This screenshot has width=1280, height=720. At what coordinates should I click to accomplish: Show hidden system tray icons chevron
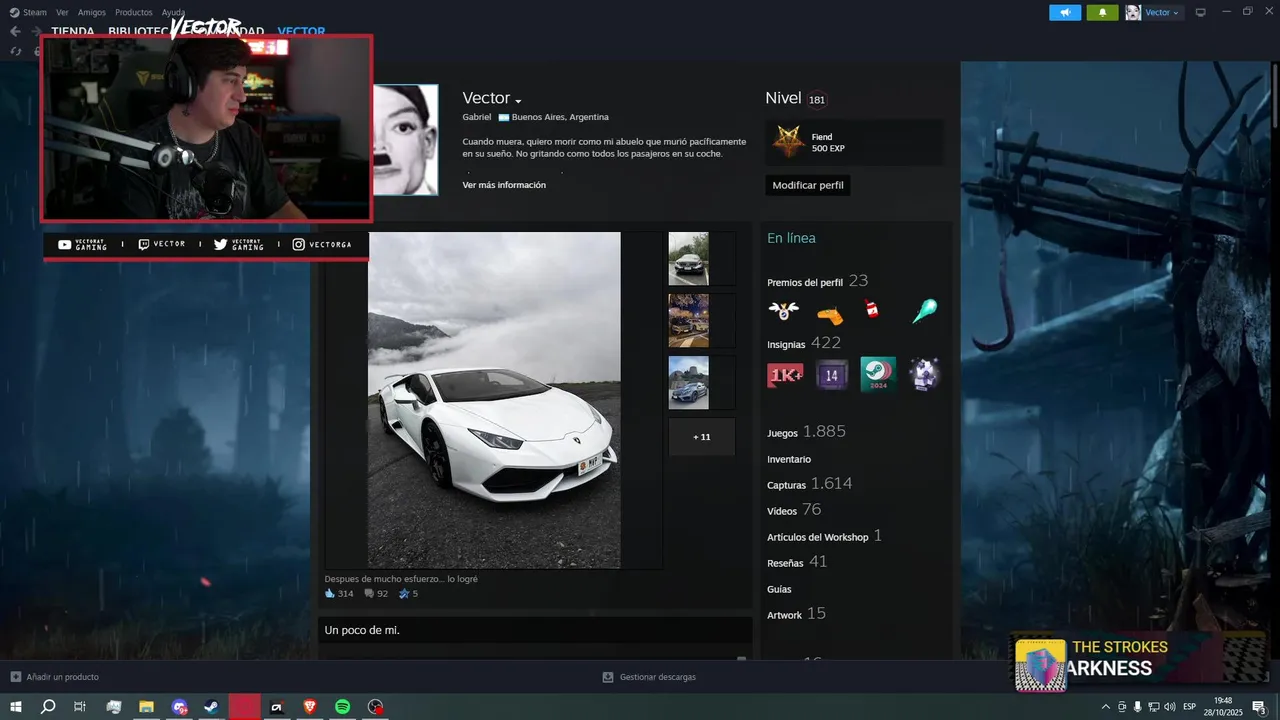coord(1105,707)
